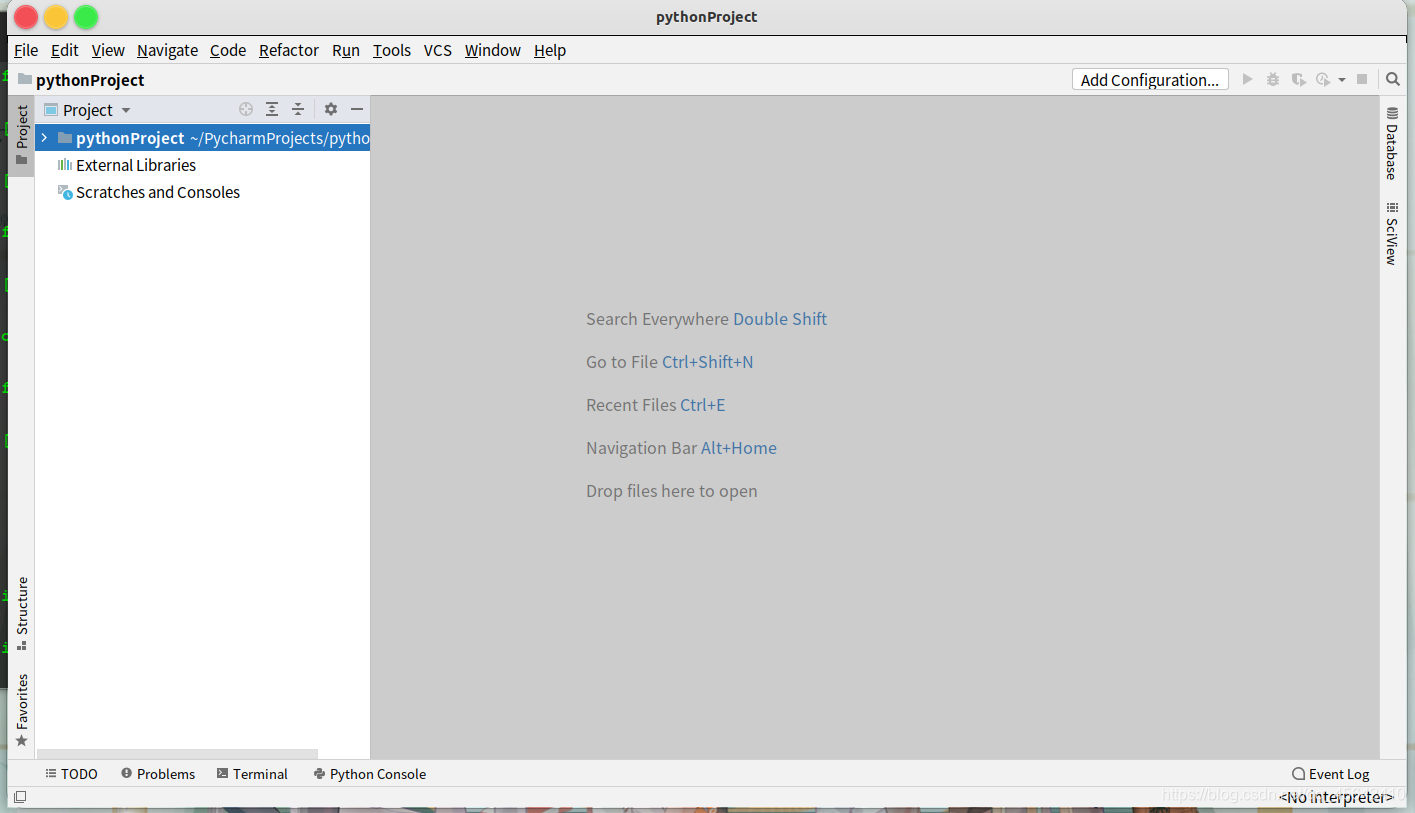
Task: Click pythonProject breadcrumb in navigation bar
Action: (90, 80)
